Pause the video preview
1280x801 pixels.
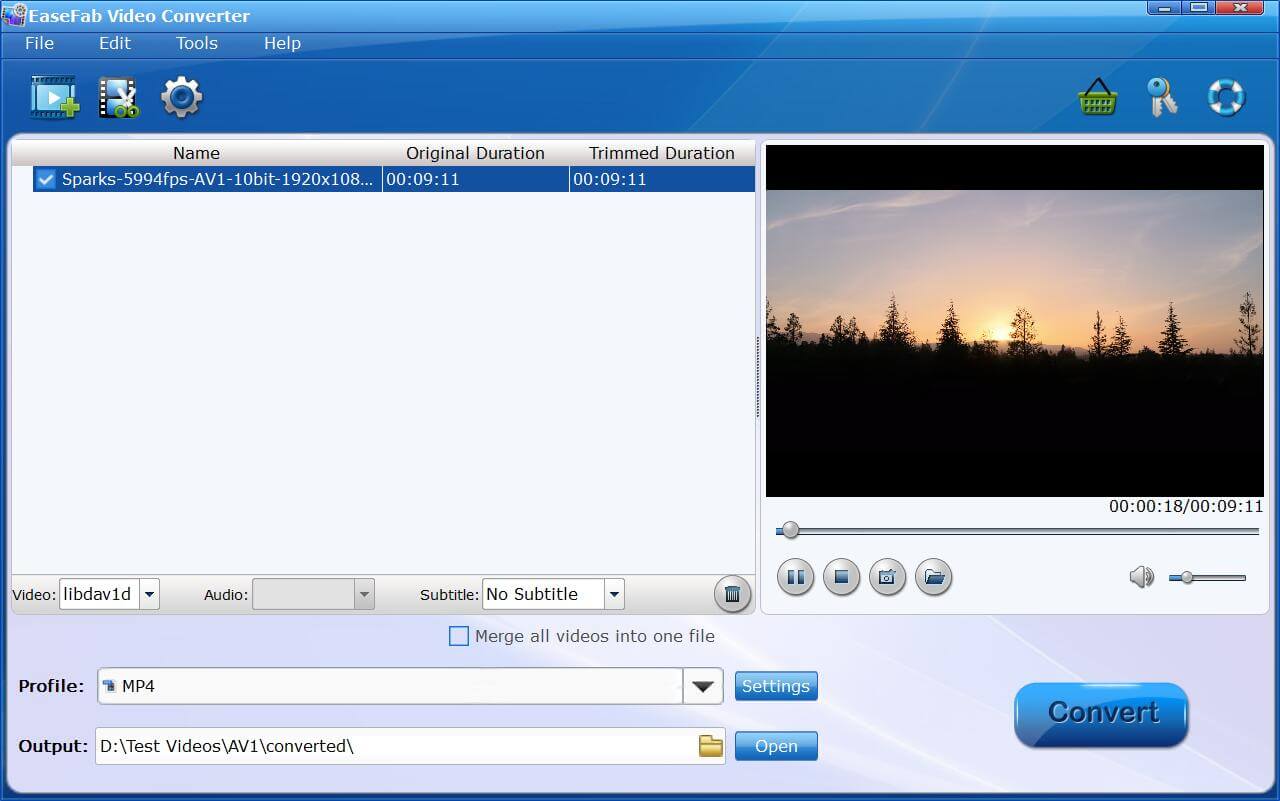pos(795,577)
